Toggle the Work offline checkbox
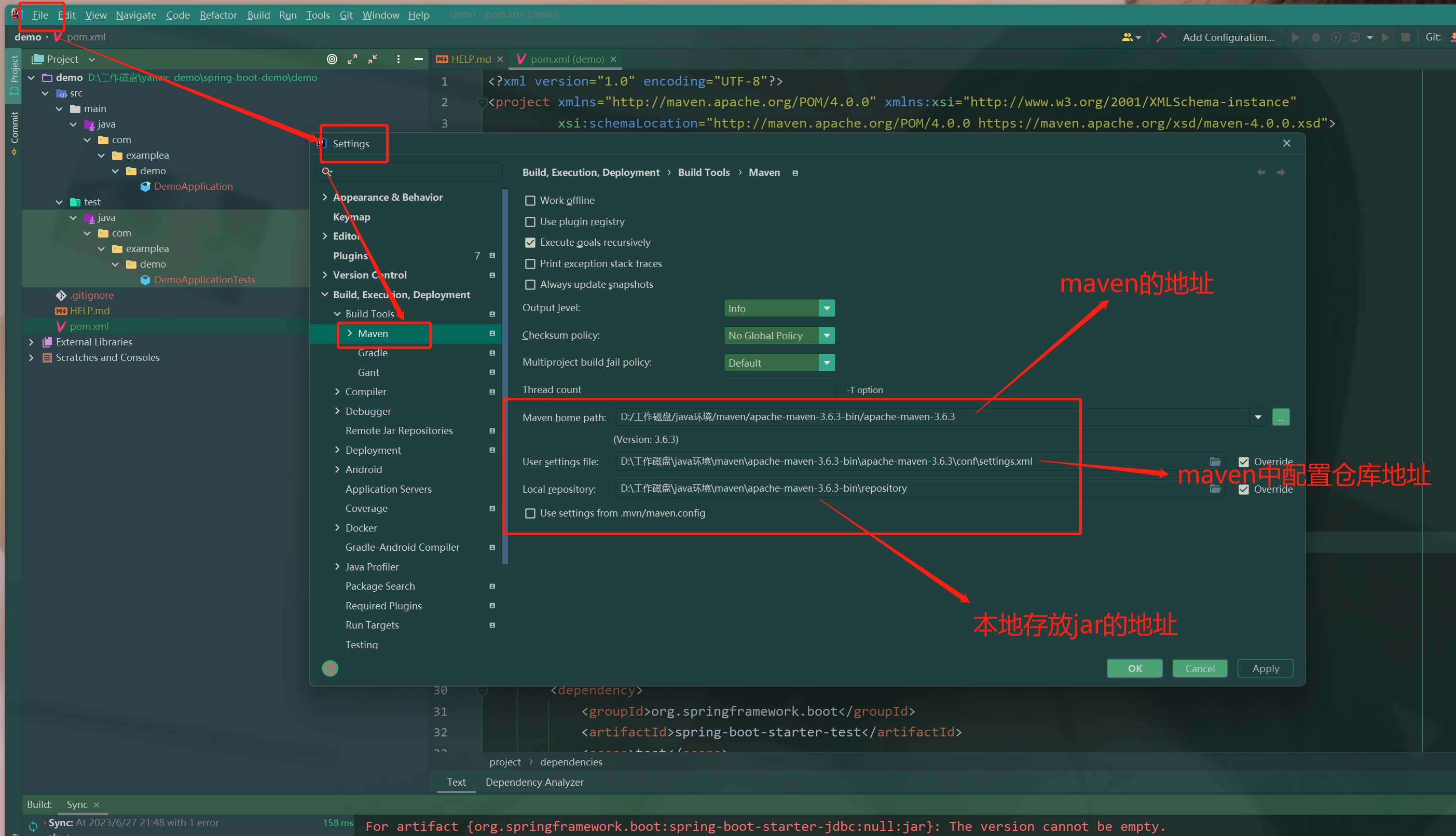 click(x=530, y=200)
